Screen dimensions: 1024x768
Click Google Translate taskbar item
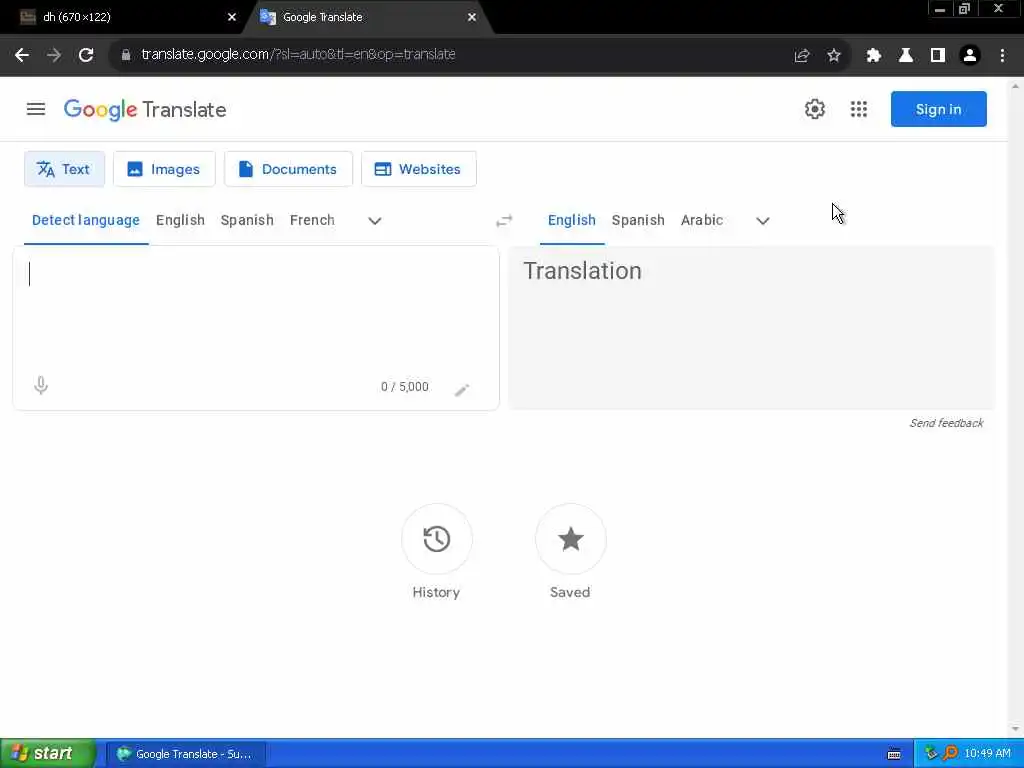[185, 754]
